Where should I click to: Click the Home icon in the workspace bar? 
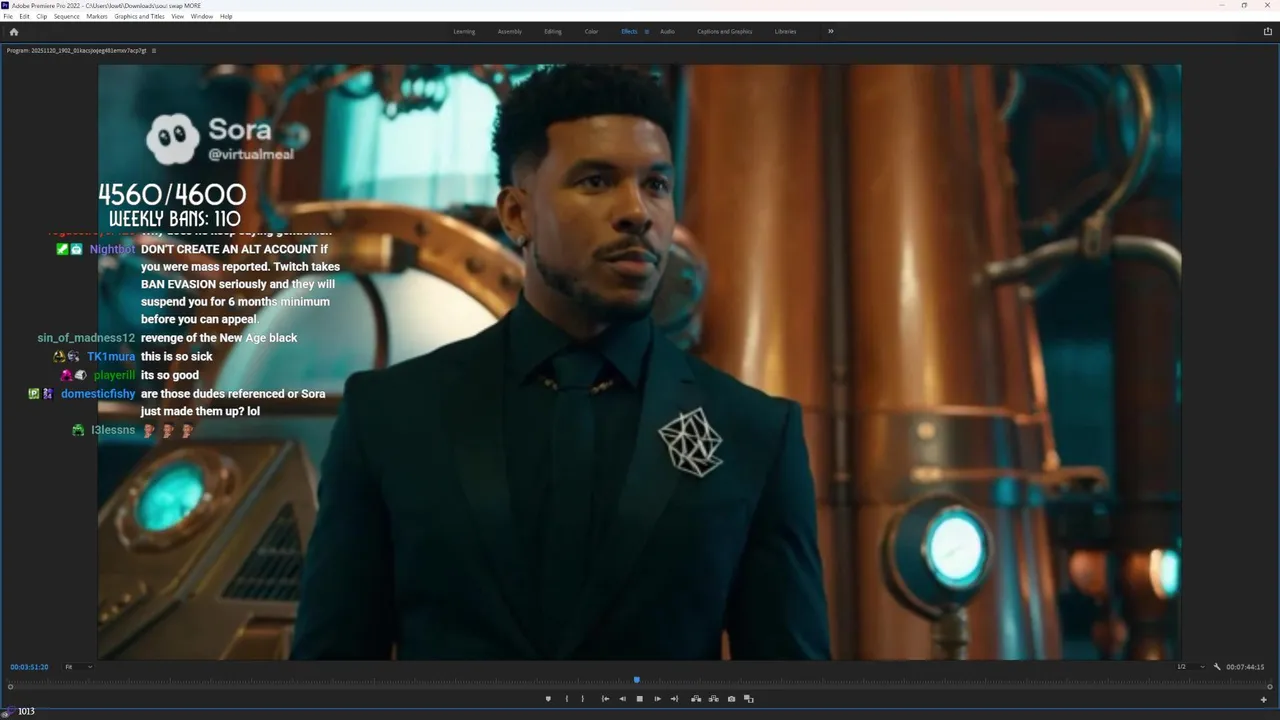(13, 31)
